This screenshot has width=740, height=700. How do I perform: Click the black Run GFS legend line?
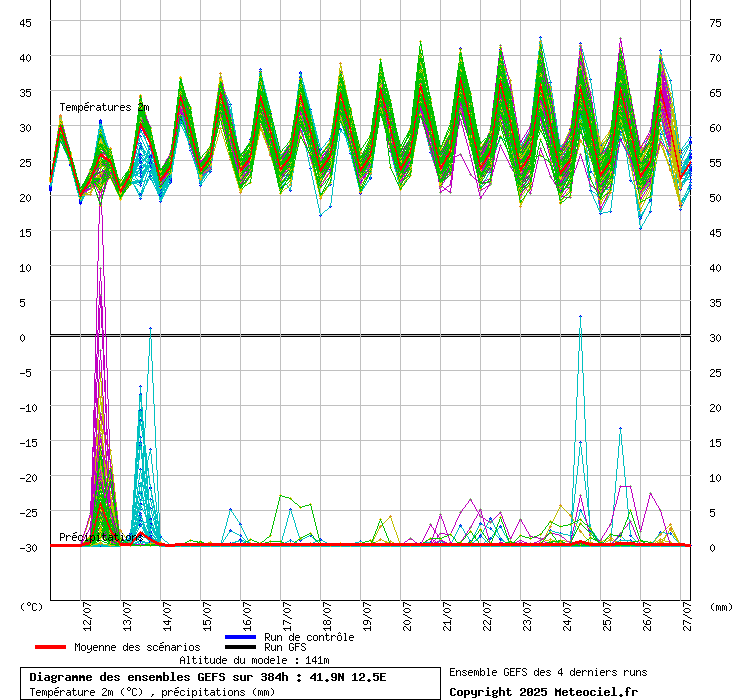pos(240,647)
